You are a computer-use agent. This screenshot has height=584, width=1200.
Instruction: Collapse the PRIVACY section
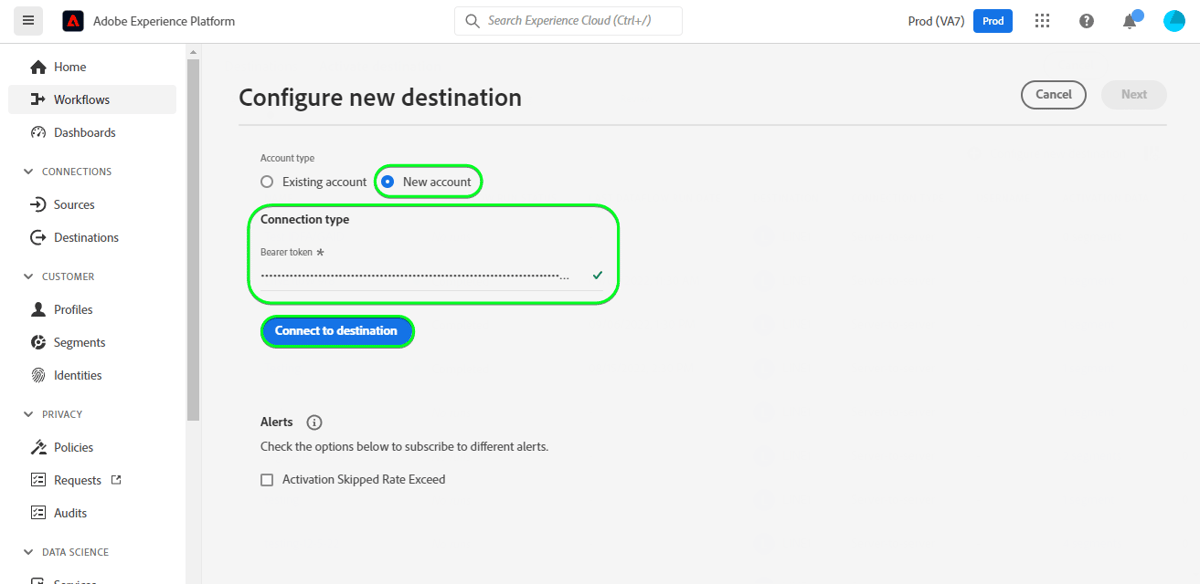point(28,413)
